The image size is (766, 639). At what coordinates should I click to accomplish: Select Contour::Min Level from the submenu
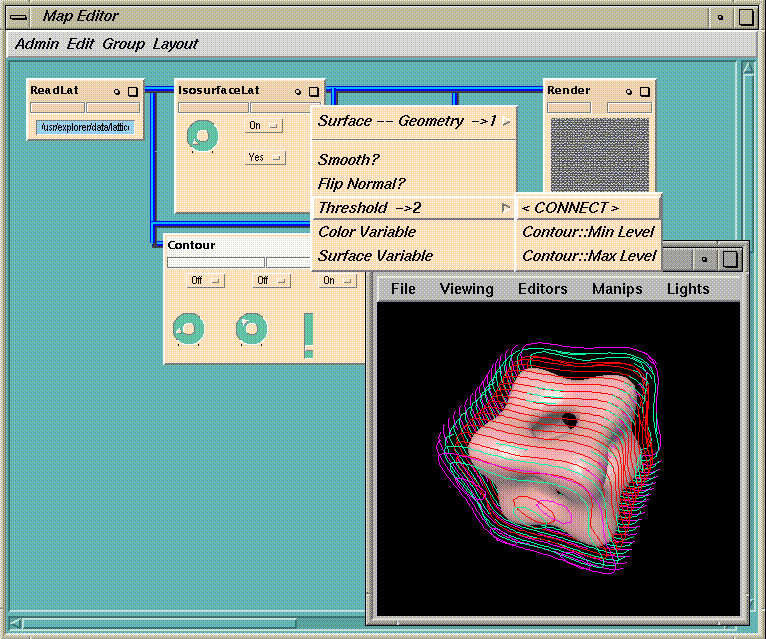(588, 232)
